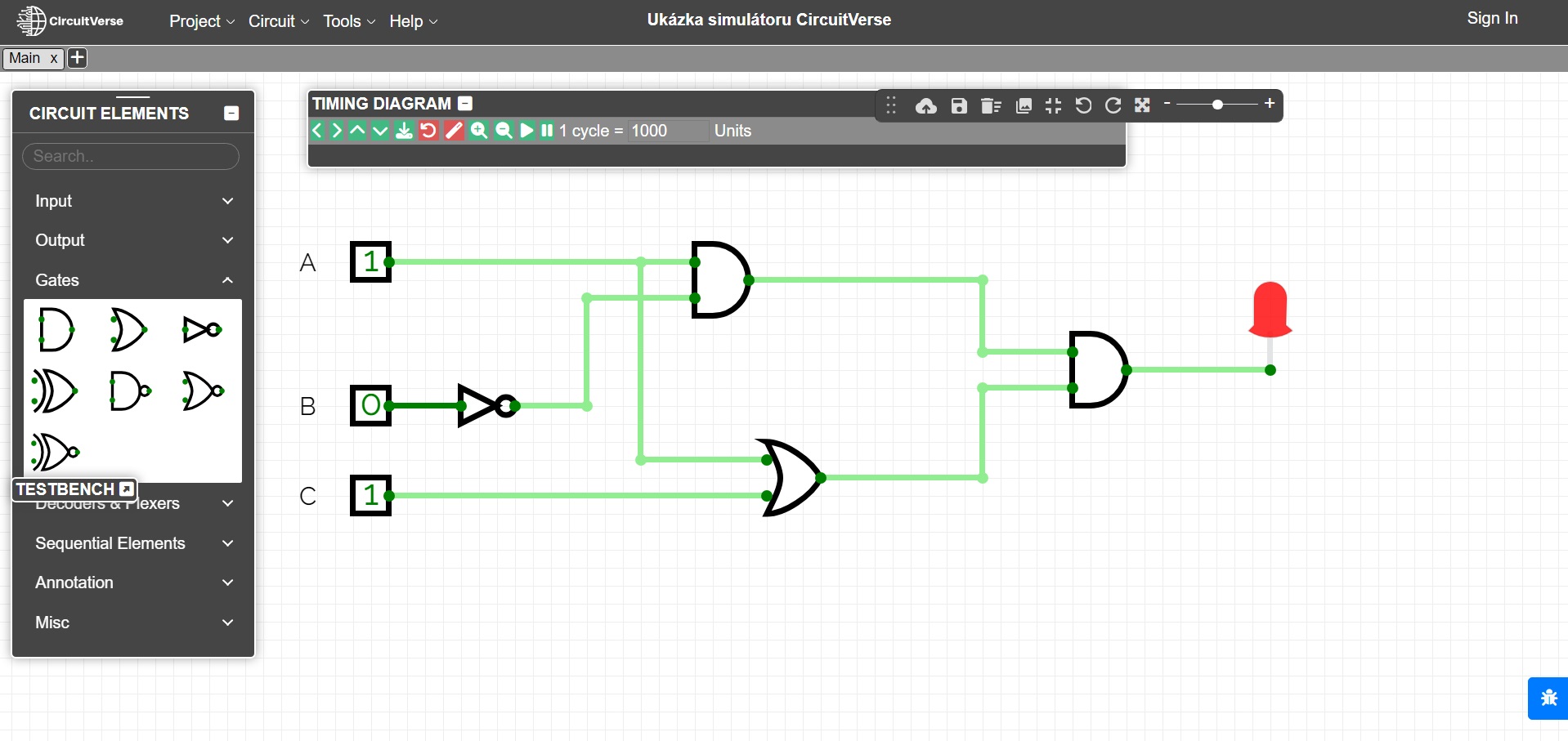Expand the Input elements section
Viewport: 1568px width, 741px height.
tap(133, 201)
